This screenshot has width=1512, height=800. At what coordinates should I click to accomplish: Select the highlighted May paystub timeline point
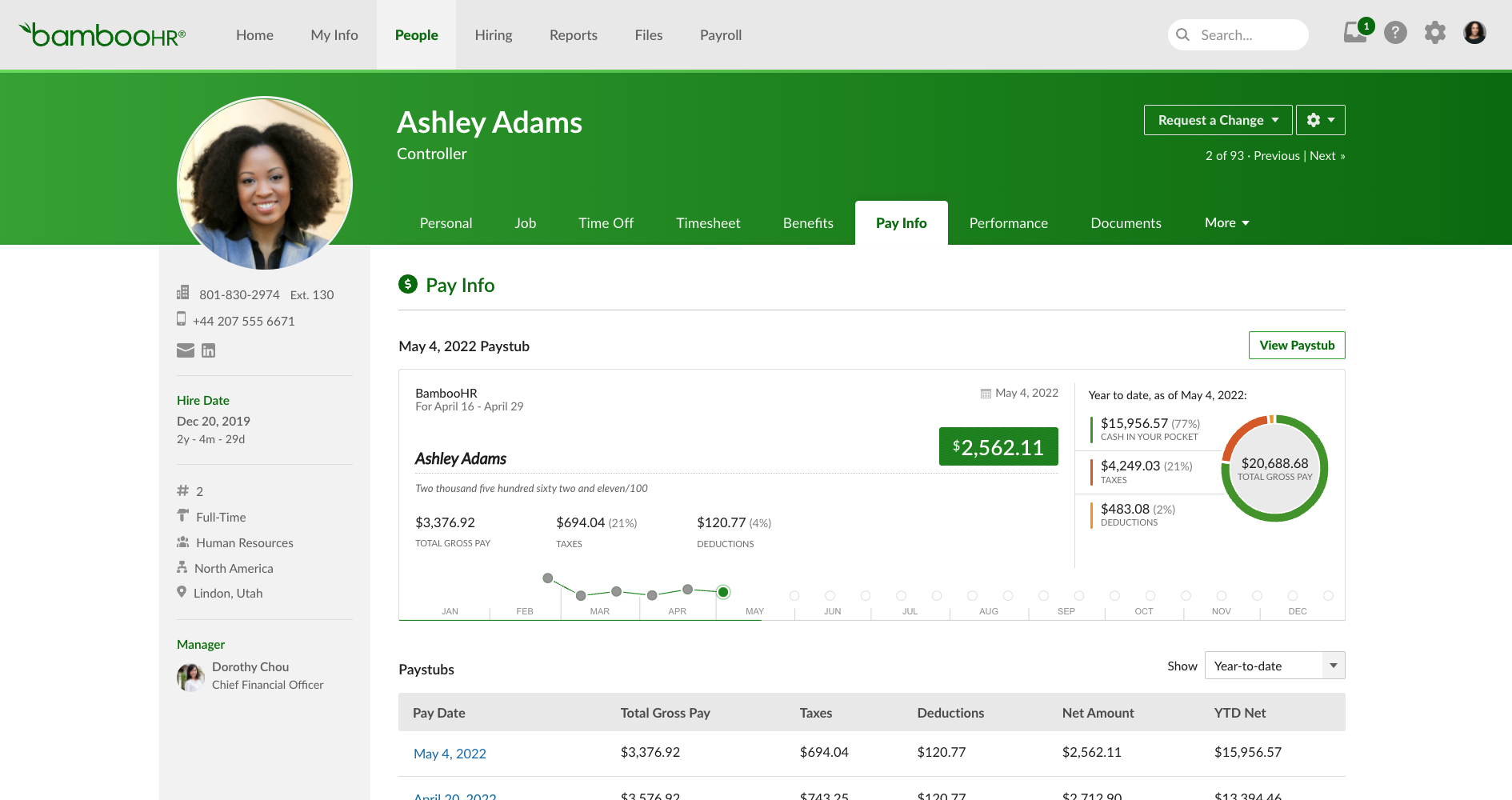[x=723, y=592]
